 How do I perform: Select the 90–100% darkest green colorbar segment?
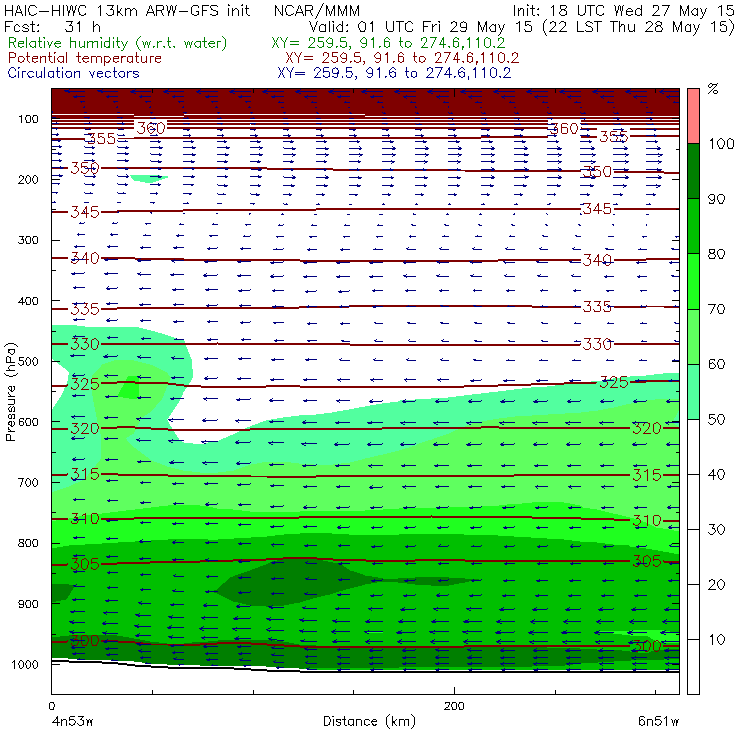[x=693, y=171]
